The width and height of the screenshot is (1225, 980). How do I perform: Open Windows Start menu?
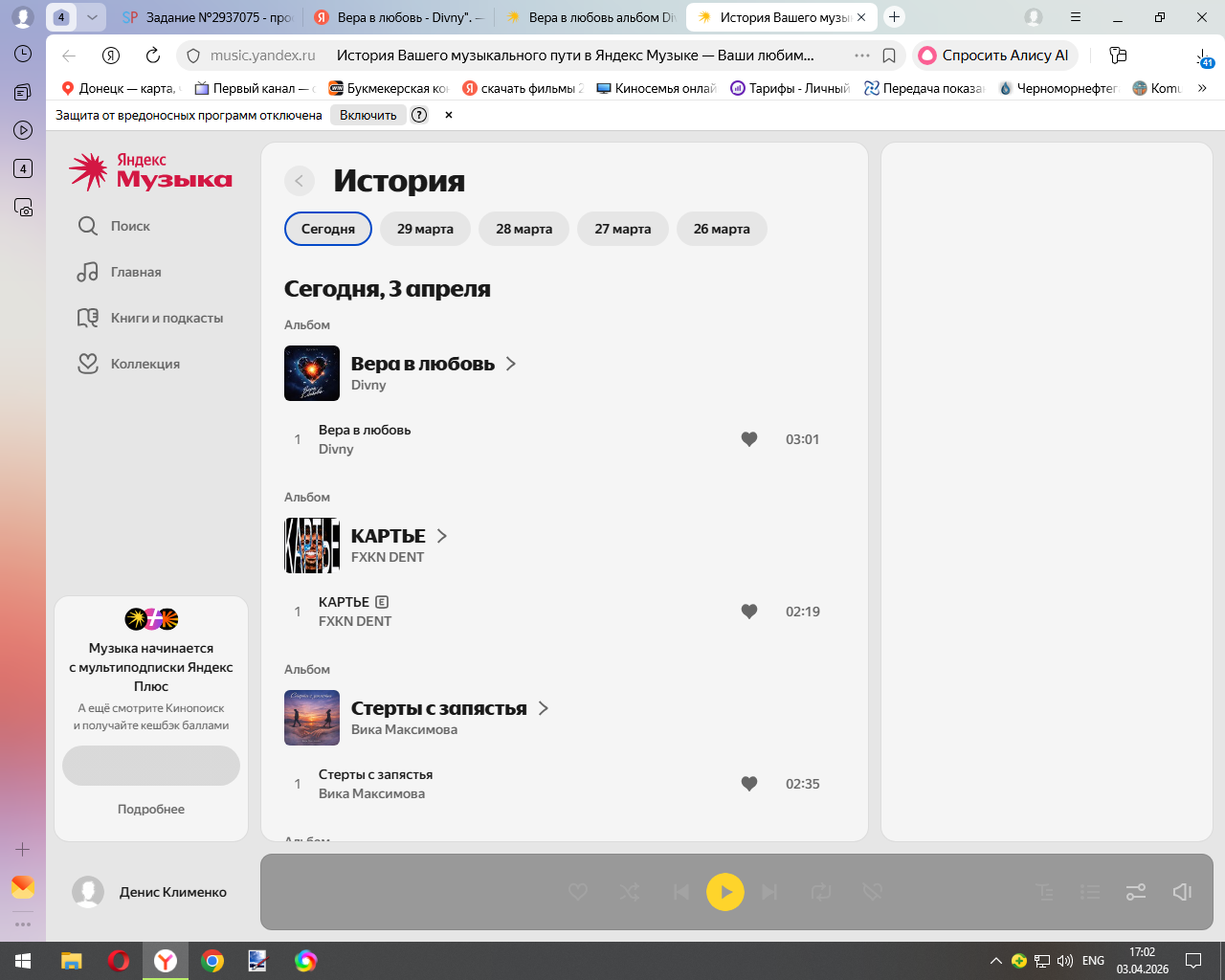23,961
